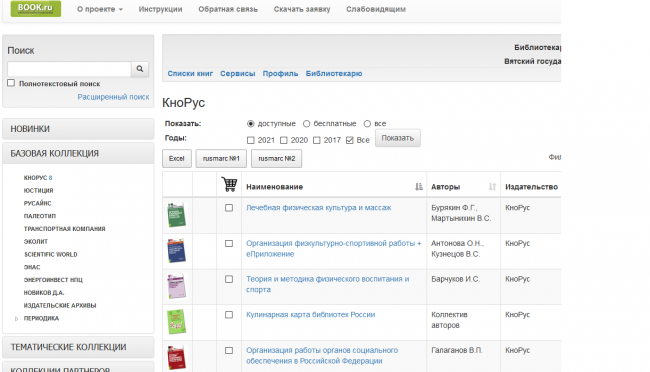Viewport: 650px width, 372px height.
Task: Check the 2020 year checkbox
Action: pos(284,140)
